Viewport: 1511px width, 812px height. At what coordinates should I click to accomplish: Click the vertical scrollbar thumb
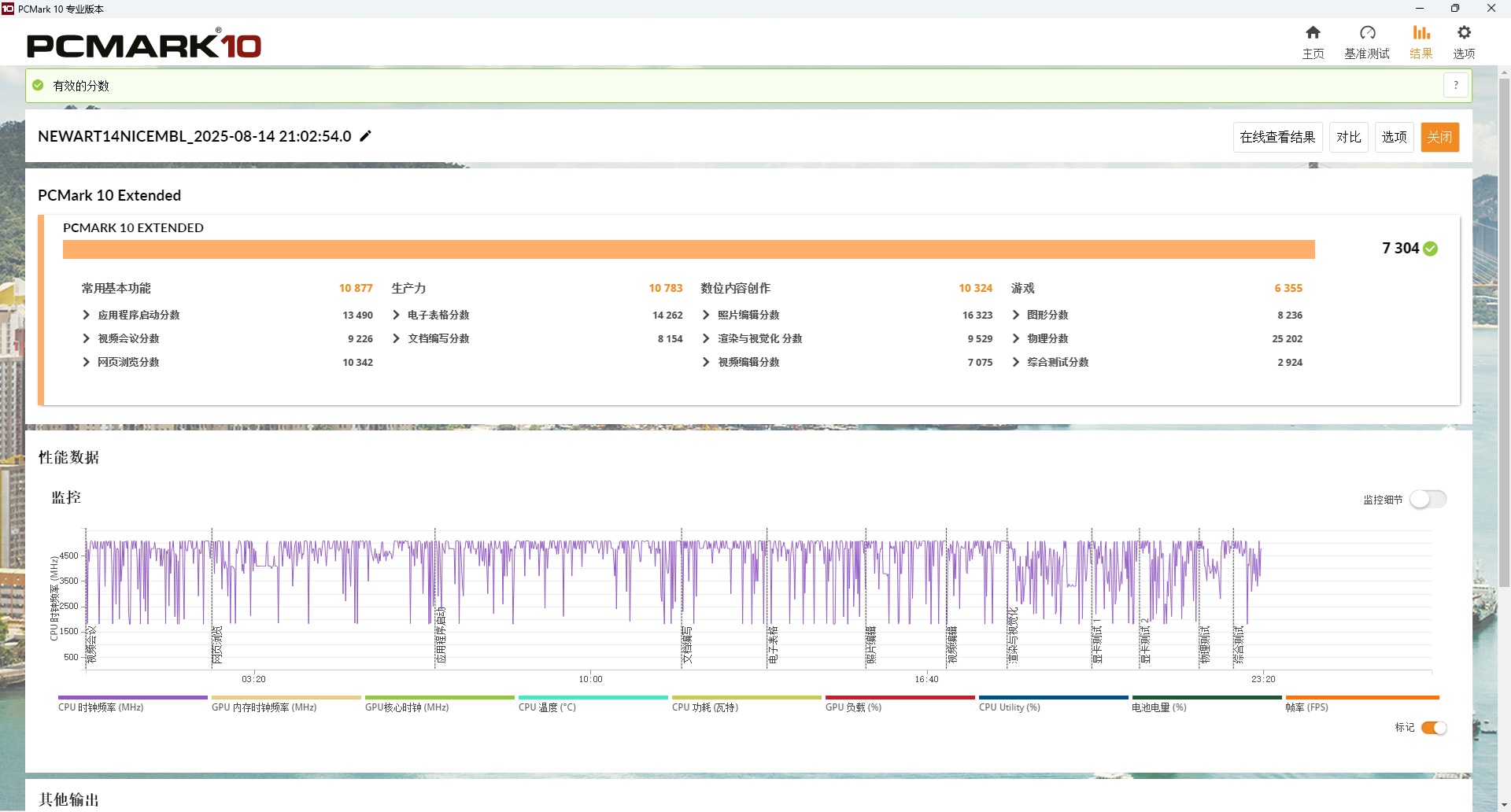pos(1504,332)
